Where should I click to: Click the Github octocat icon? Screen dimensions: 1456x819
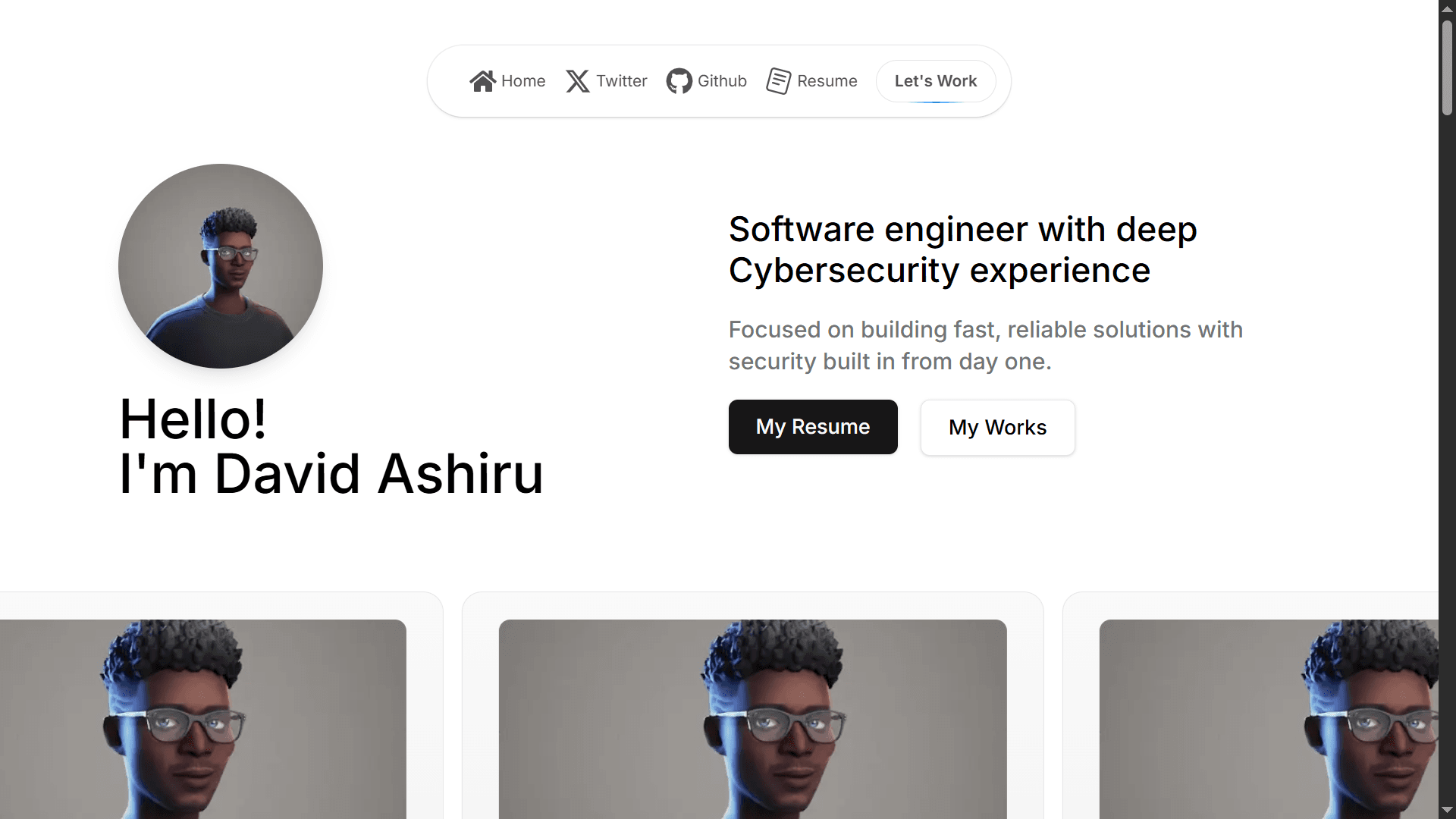coord(679,81)
